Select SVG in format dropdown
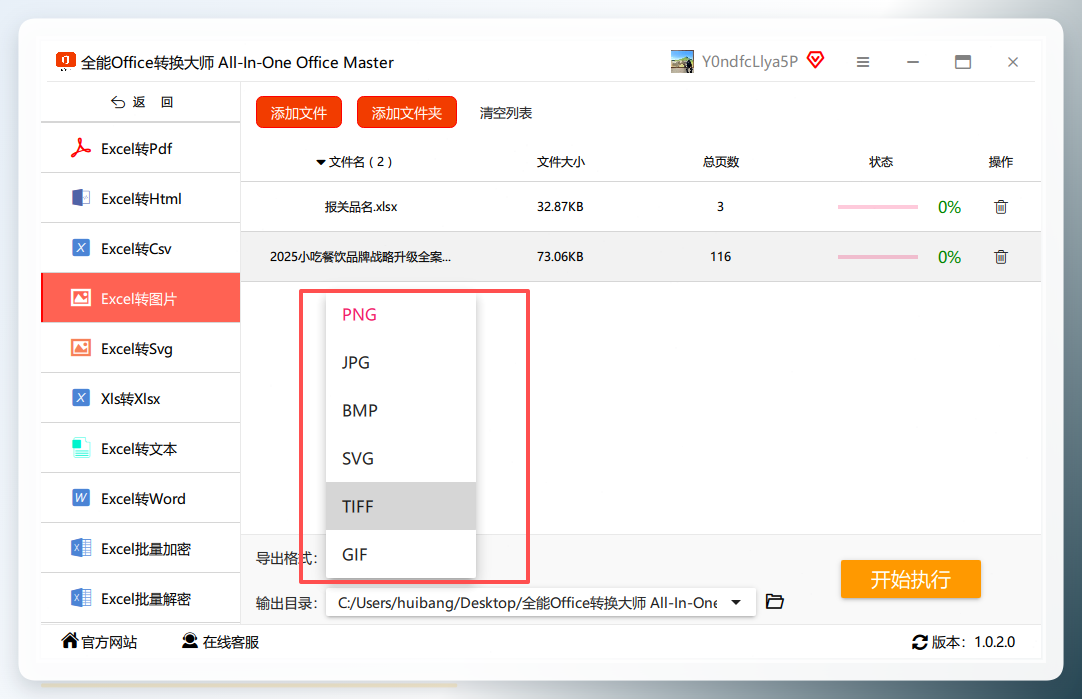Image resolution: width=1082 pixels, height=699 pixels. pyautogui.click(x=400, y=458)
